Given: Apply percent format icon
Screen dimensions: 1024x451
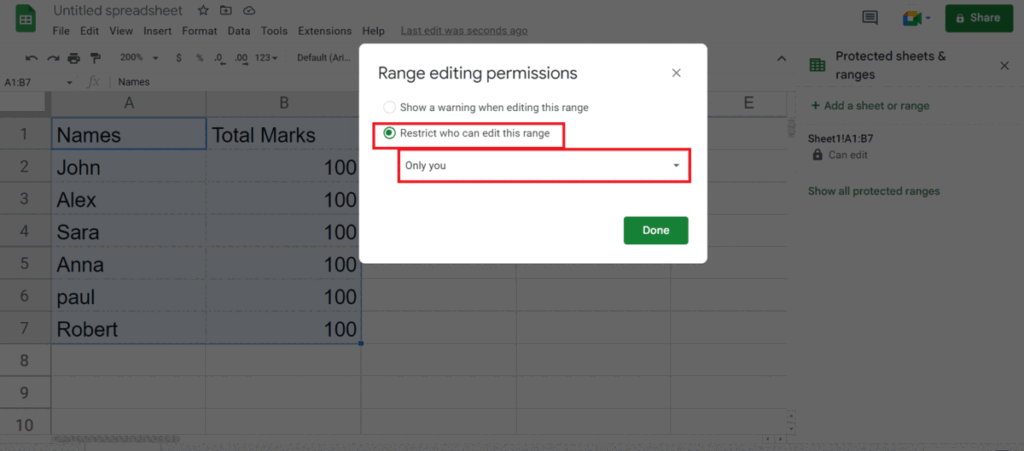Looking at the screenshot, I should [x=199, y=58].
